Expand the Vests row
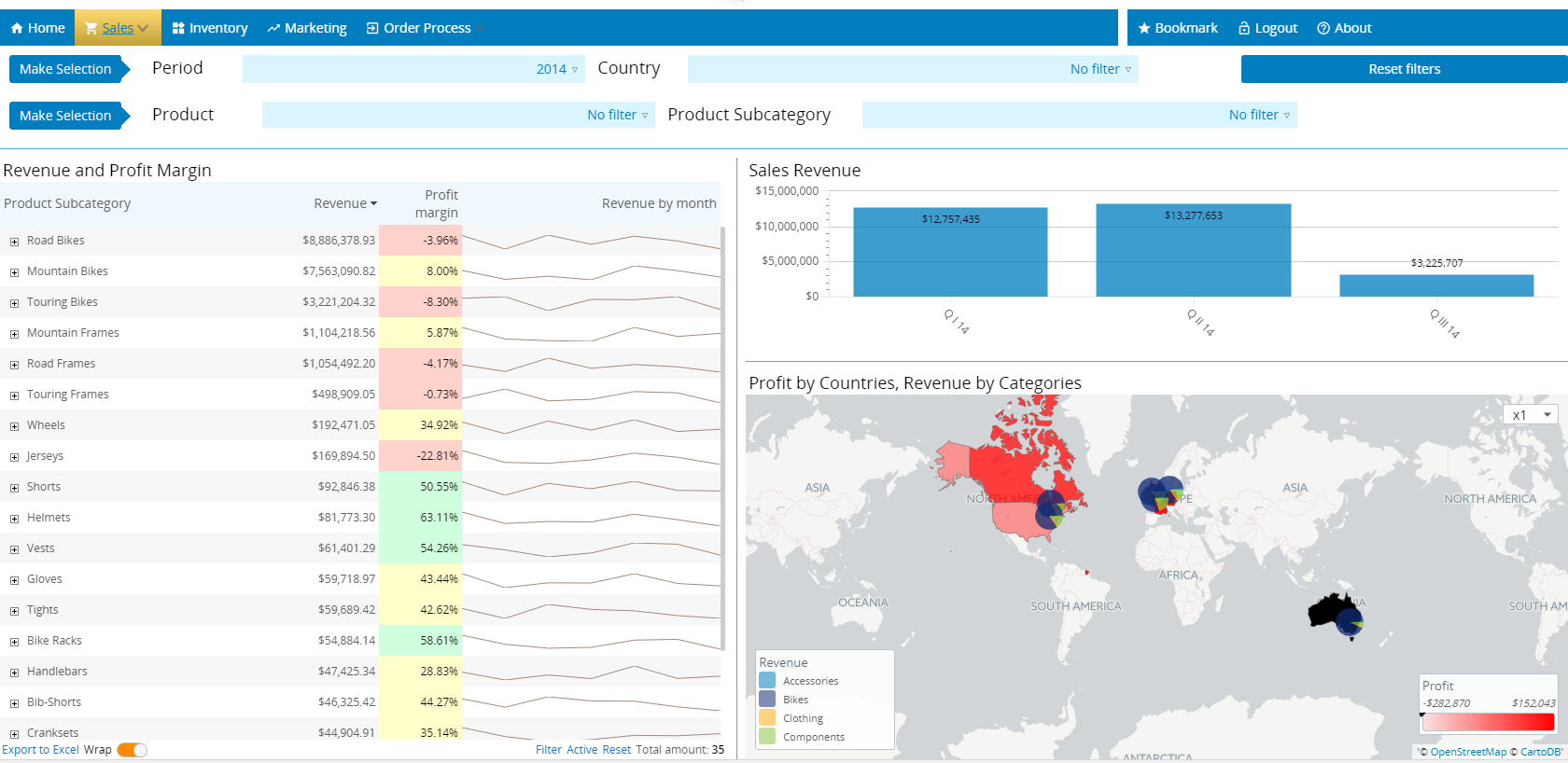The height and width of the screenshot is (763, 1568). [x=14, y=549]
